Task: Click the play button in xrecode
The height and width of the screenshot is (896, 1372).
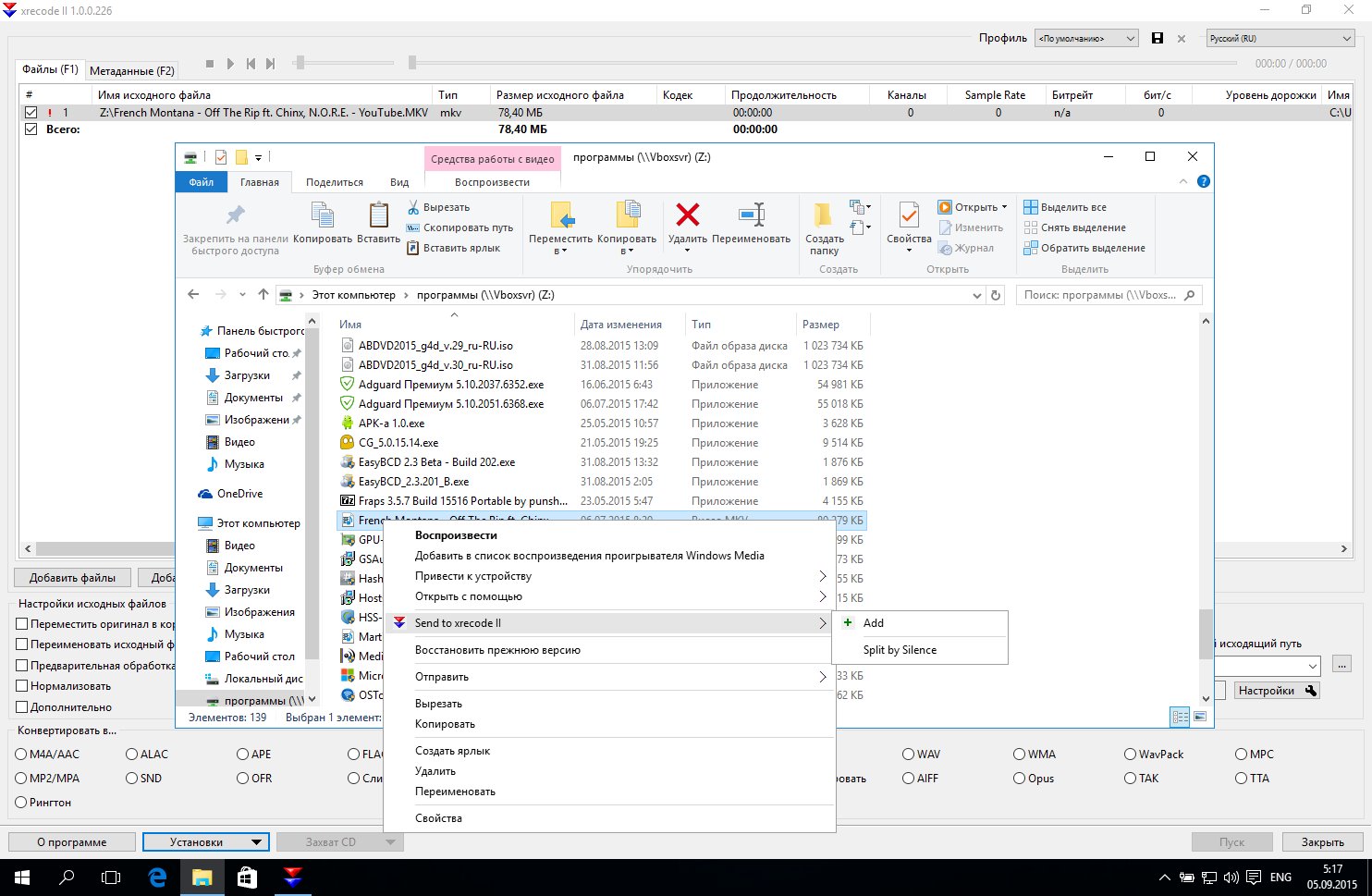Action: (x=230, y=64)
